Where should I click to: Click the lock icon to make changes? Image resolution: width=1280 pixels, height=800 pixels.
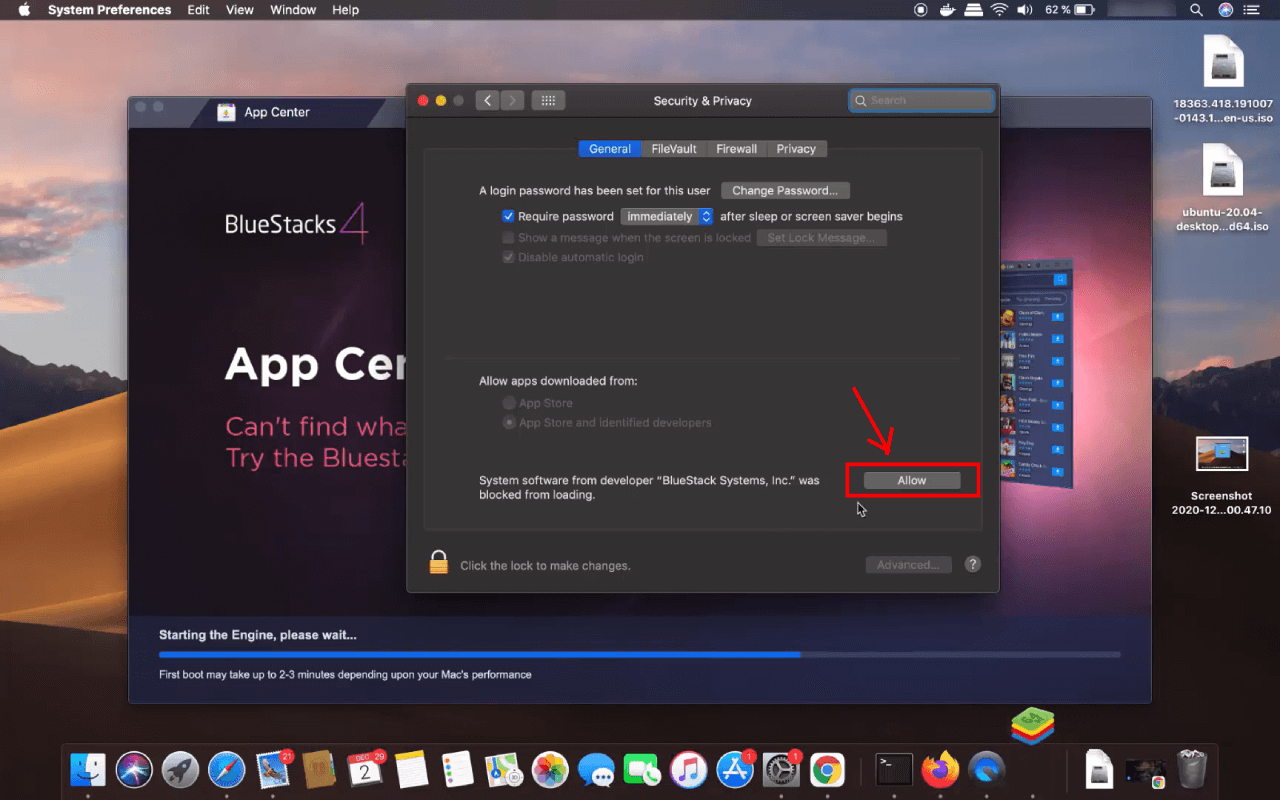pyautogui.click(x=438, y=562)
